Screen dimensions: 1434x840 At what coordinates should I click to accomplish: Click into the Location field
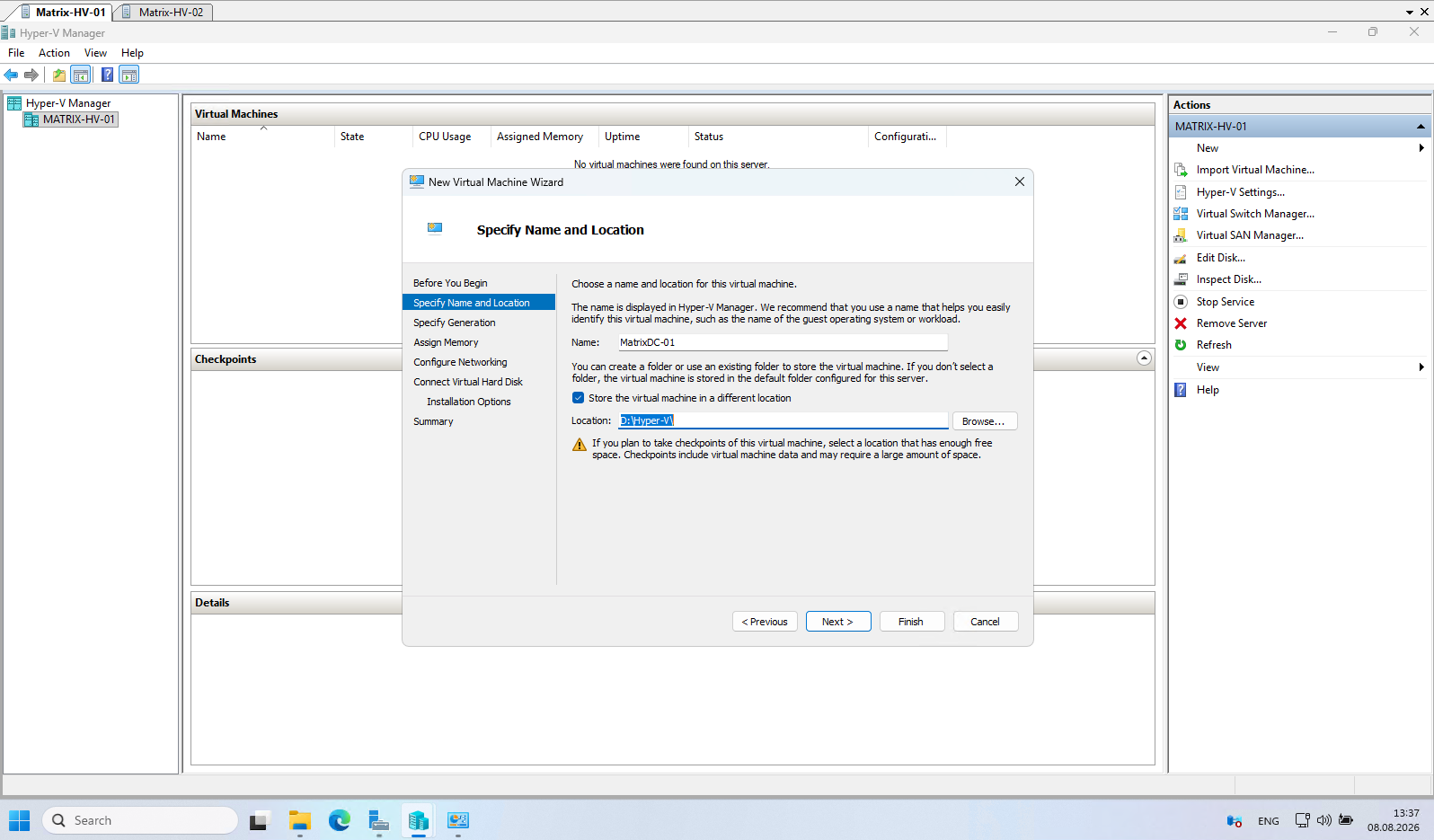tap(783, 420)
